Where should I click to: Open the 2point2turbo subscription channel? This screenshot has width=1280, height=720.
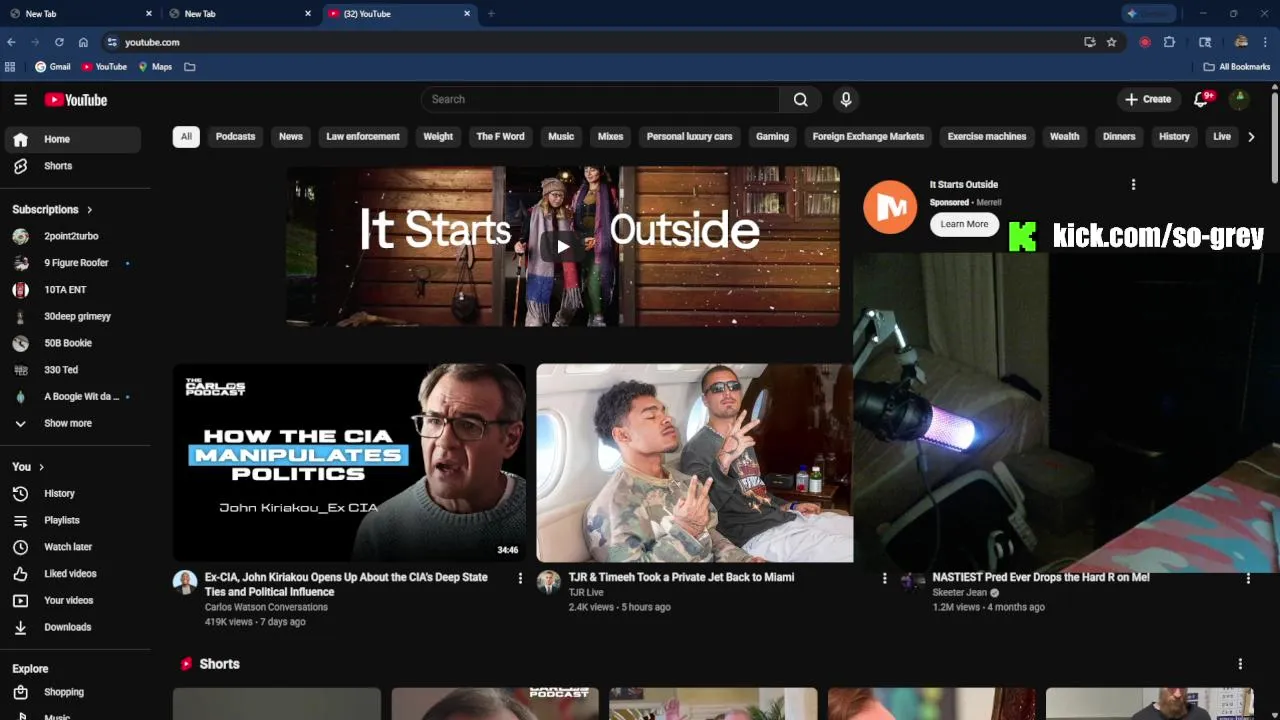click(x=73, y=236)
